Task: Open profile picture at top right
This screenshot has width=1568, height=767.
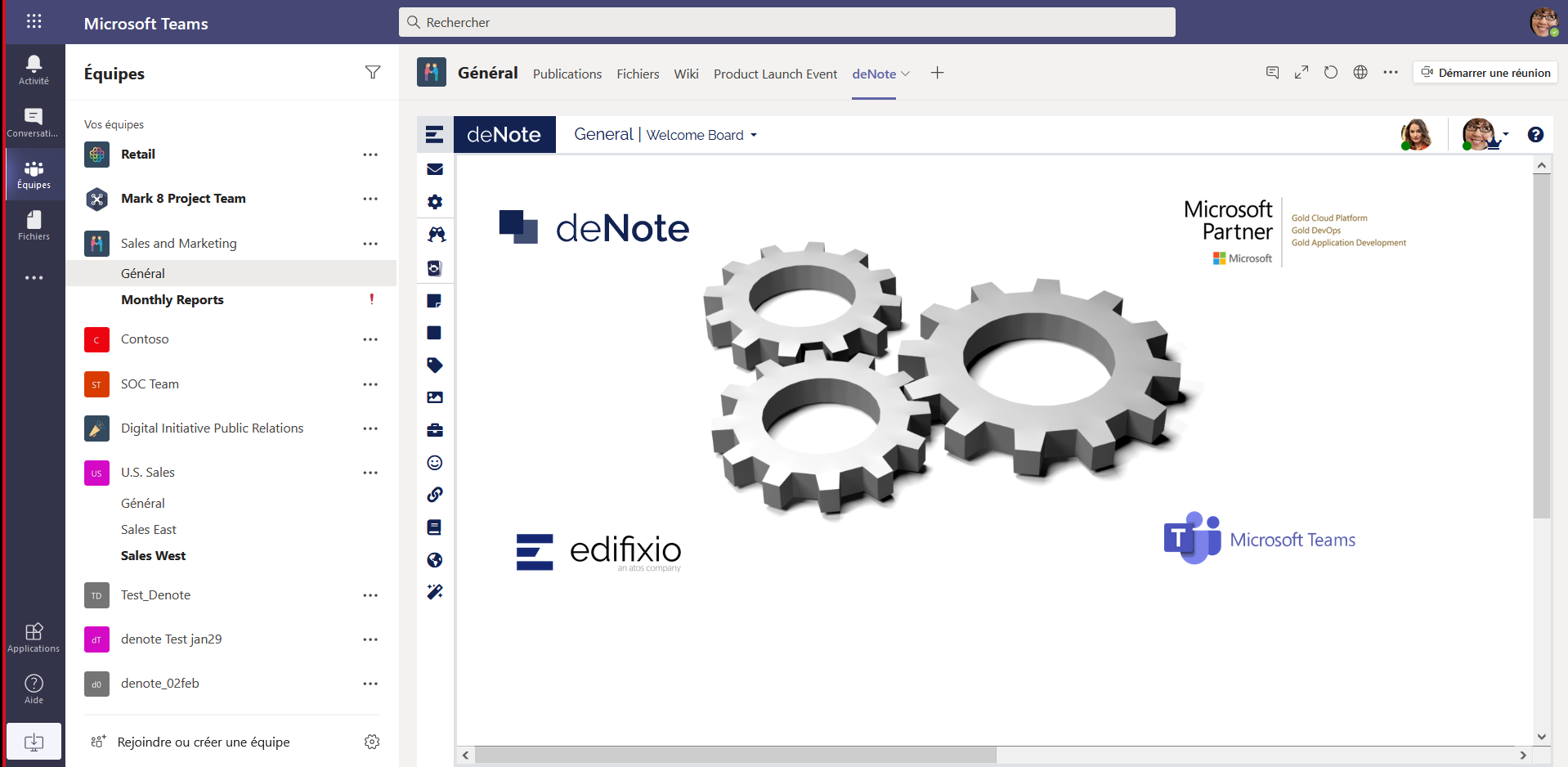Action: point(1543,22)
